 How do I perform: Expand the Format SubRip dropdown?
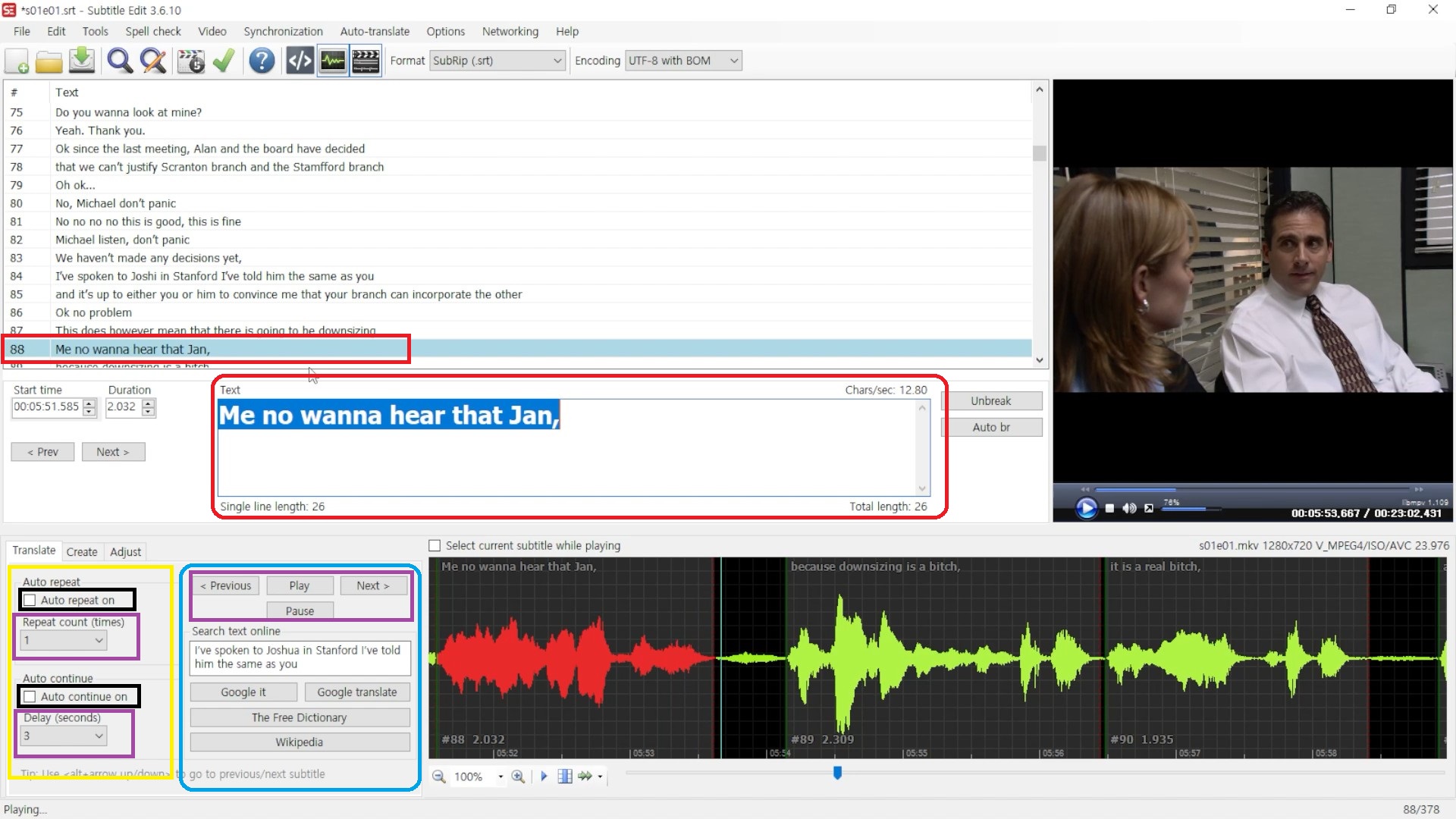tap(557, 61)
